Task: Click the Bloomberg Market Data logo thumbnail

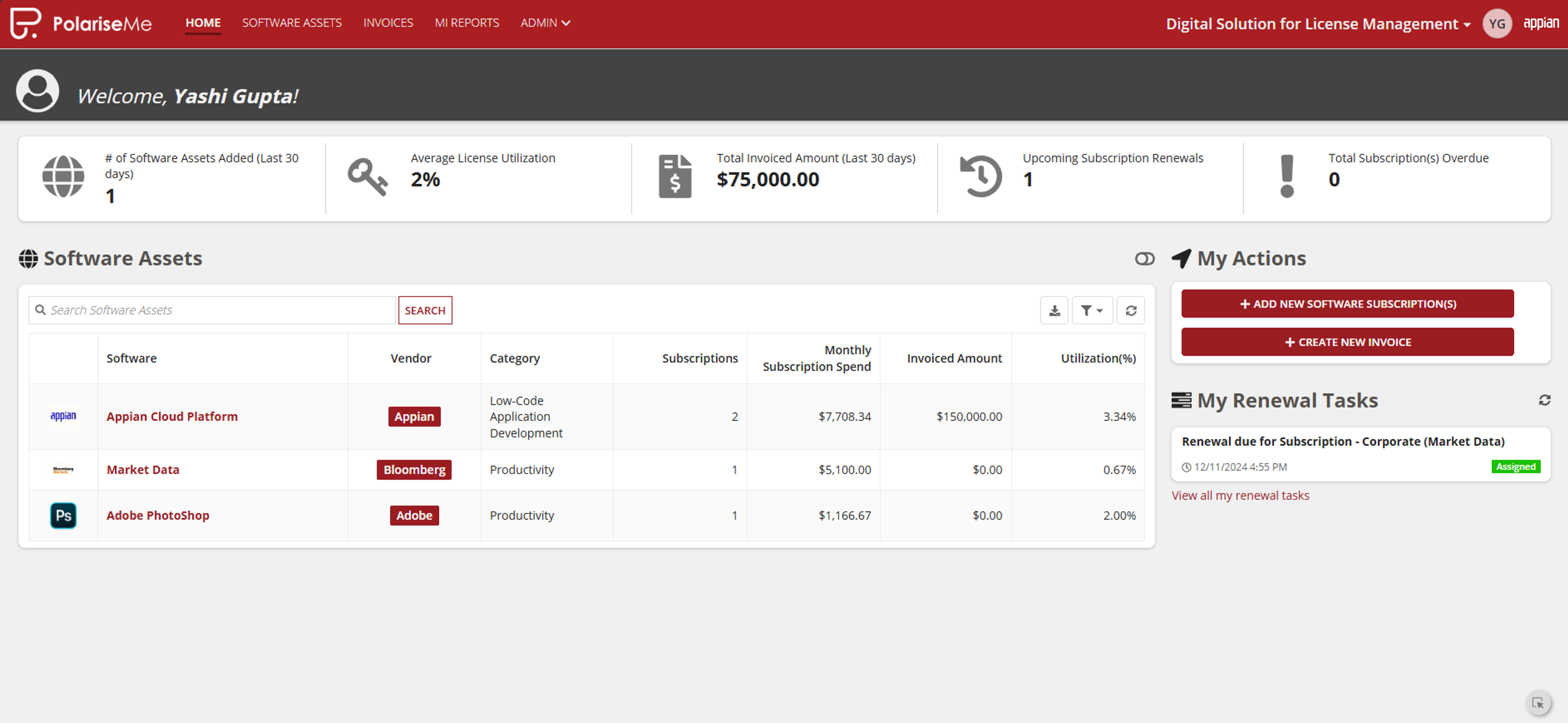Action: pyautogui.click(x=63, y=470)
